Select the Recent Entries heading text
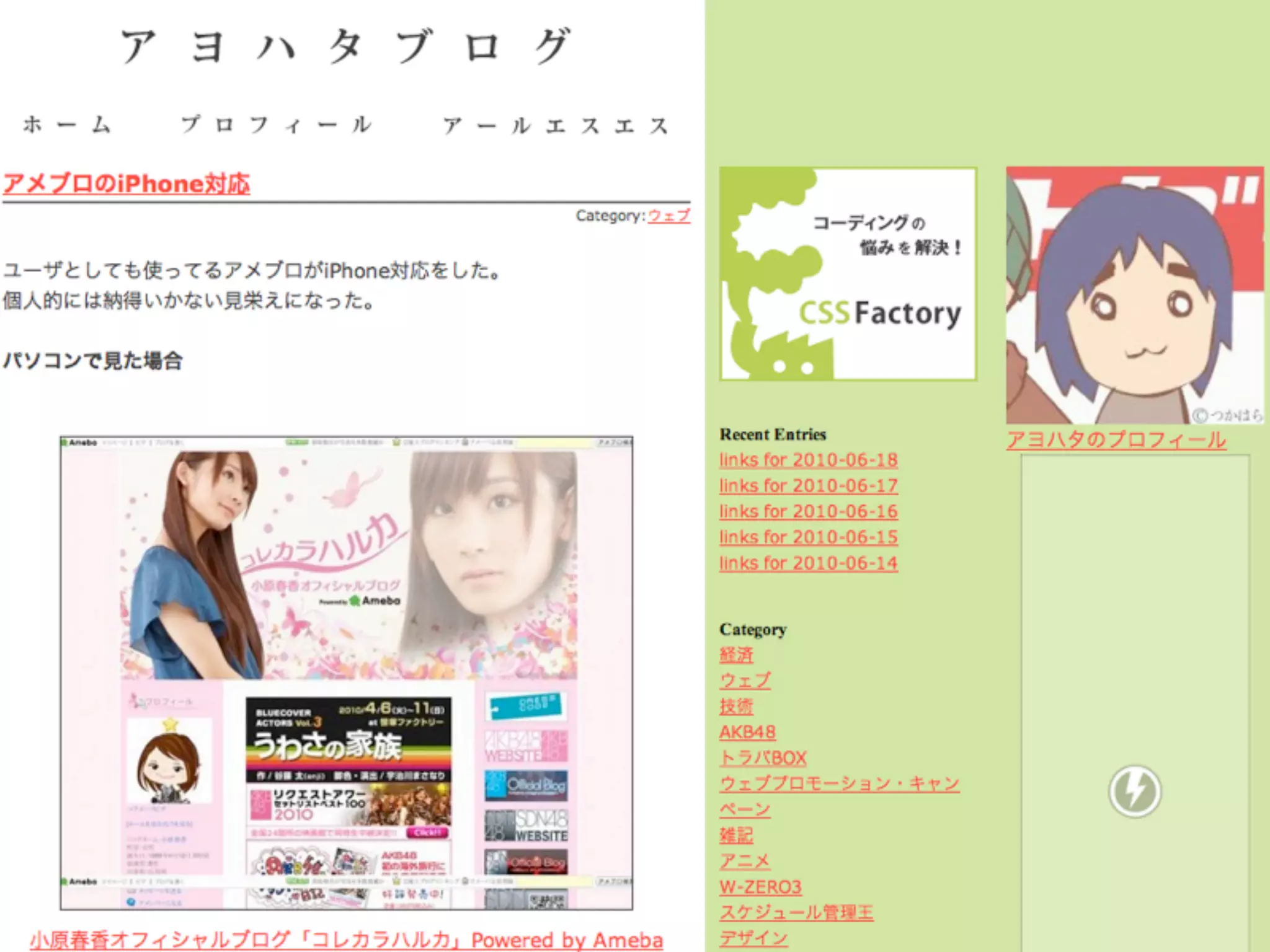The width and height of the screenshot is (1270, 952). [x=773, y=434]
